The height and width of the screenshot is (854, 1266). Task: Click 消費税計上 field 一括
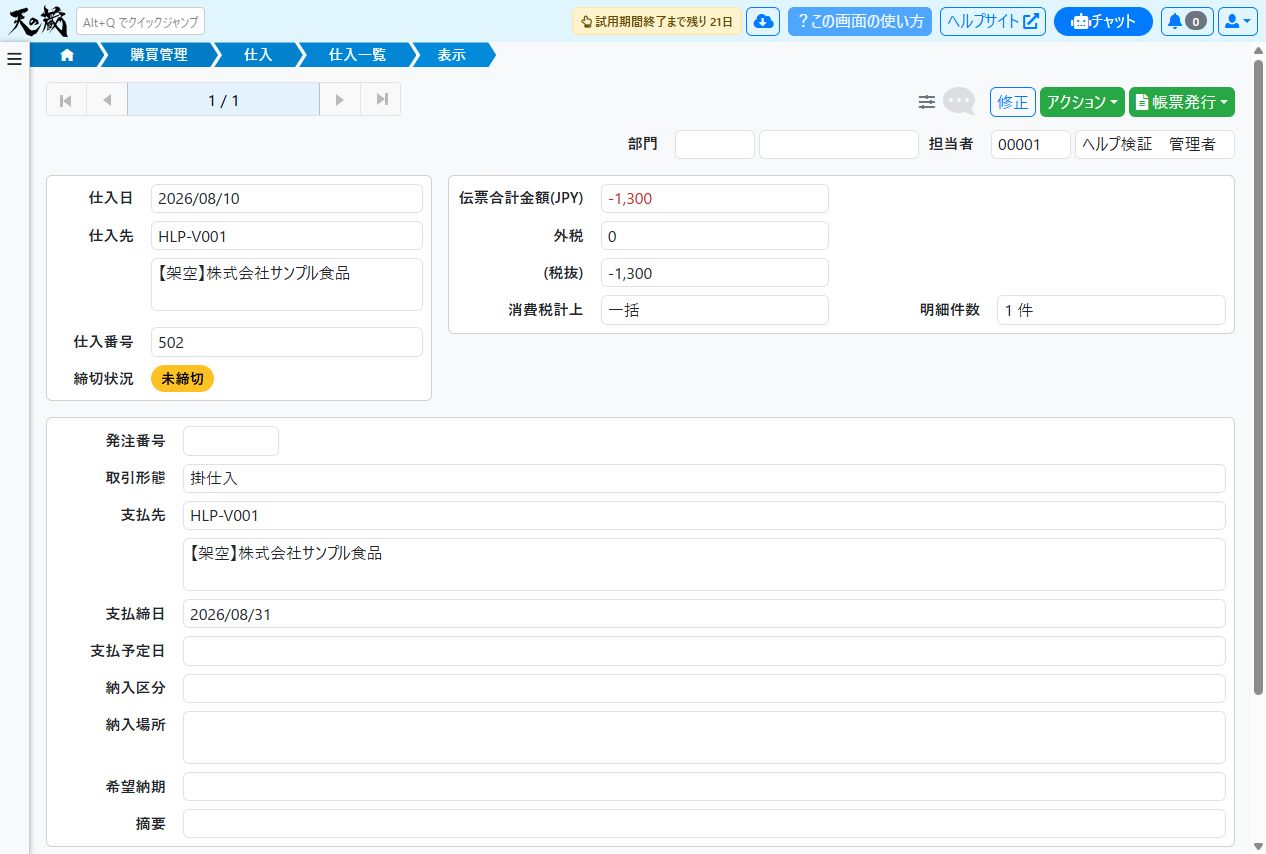[715, 310]
